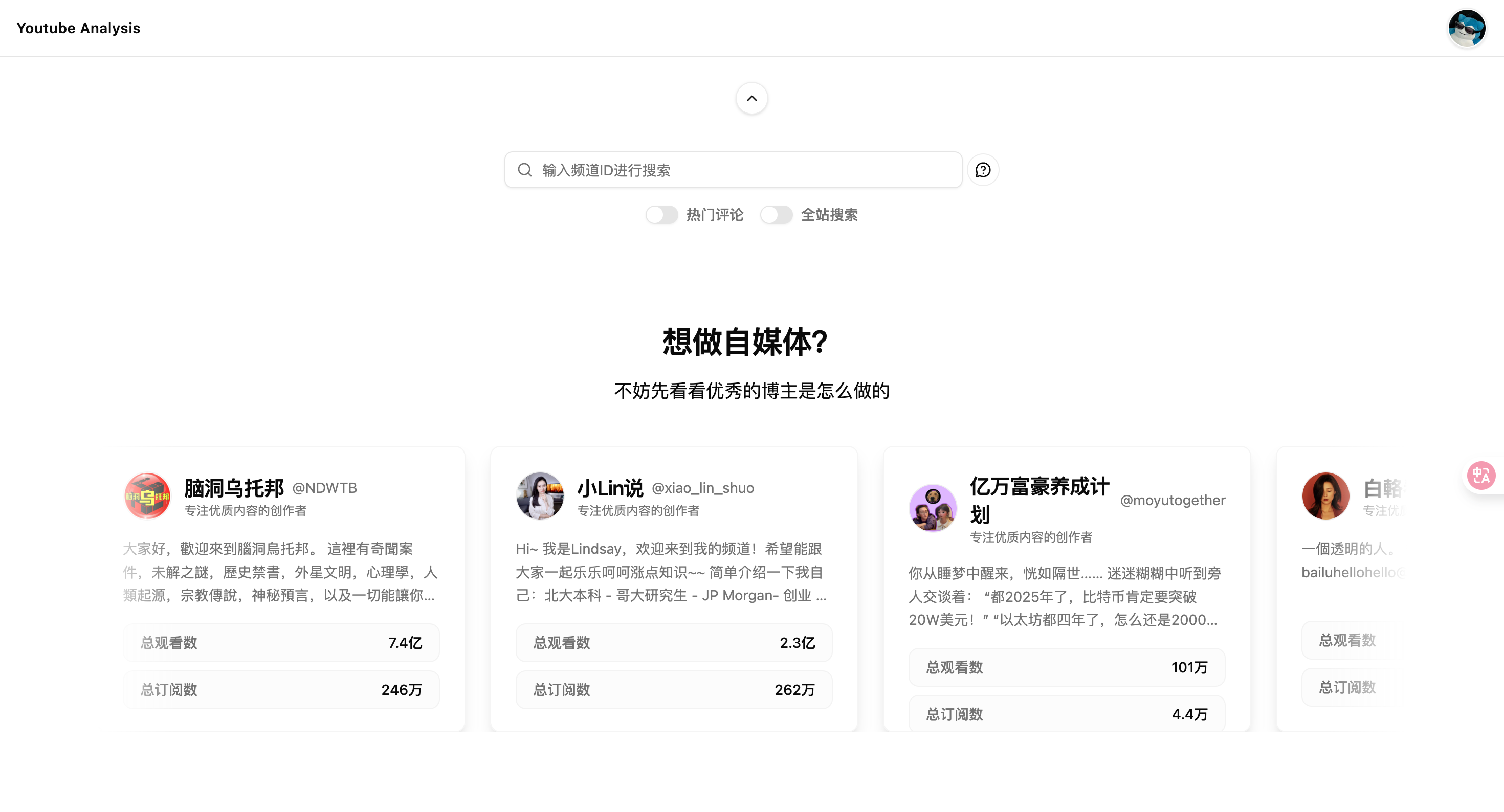Viewport: 1504px width, 812px height.
Task: Click the floating translation icon on right edge
Action: tap(1481, 475)
